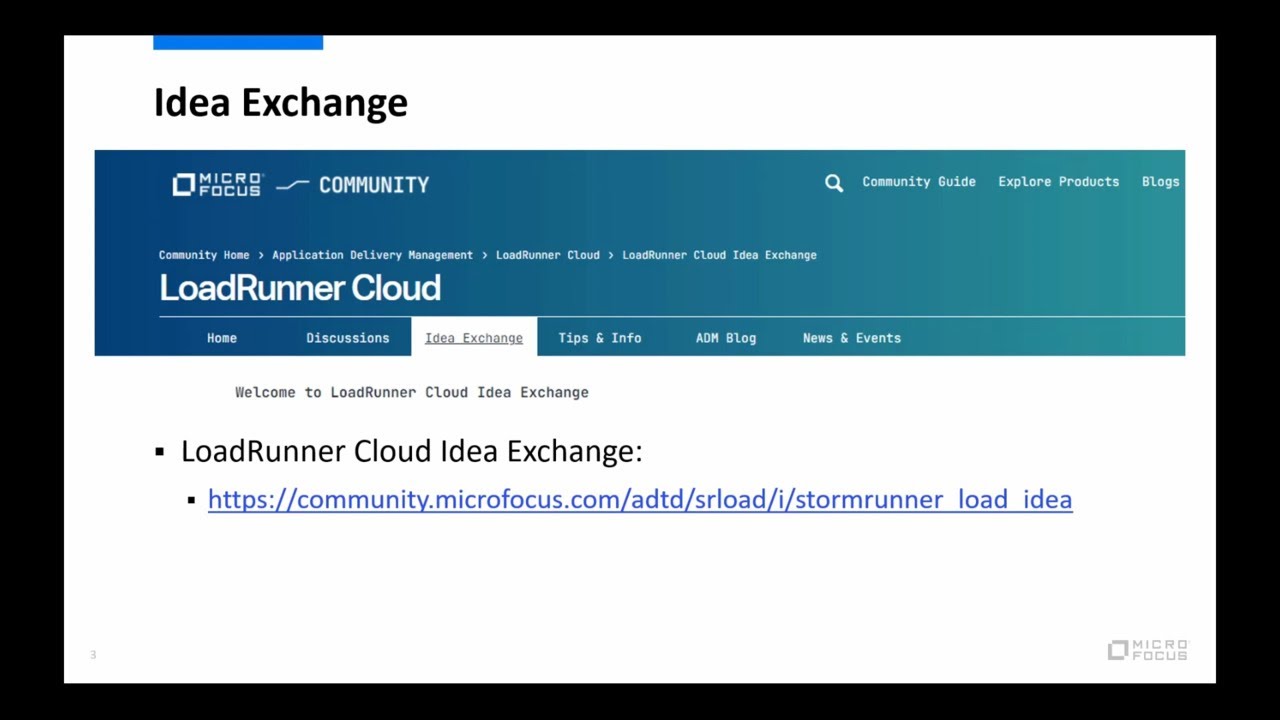Switch to the Discussions tab

[x=348, y=338]
